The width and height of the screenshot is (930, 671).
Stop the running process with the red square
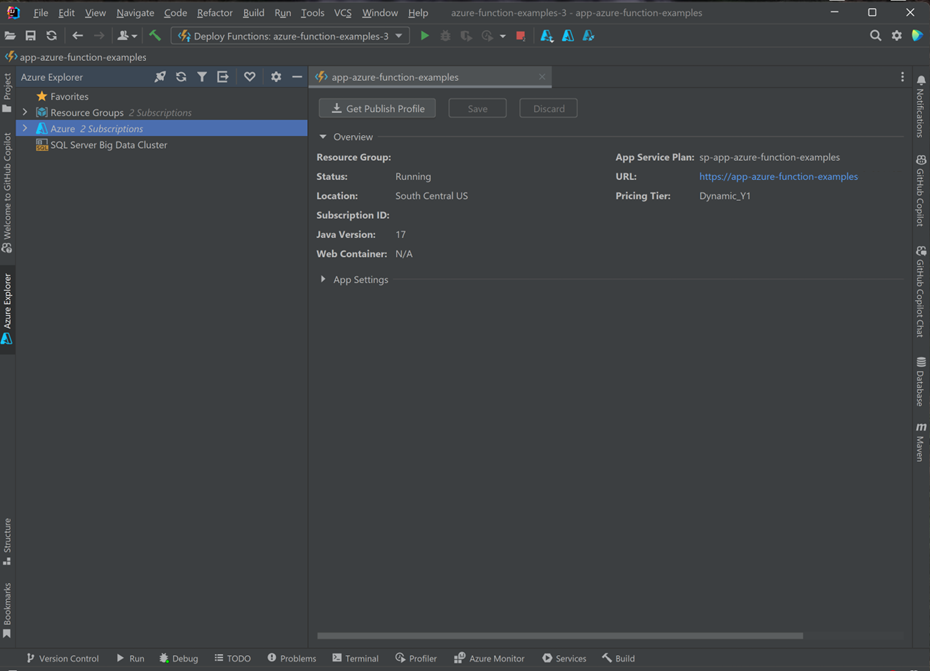(x=520, y=35)
